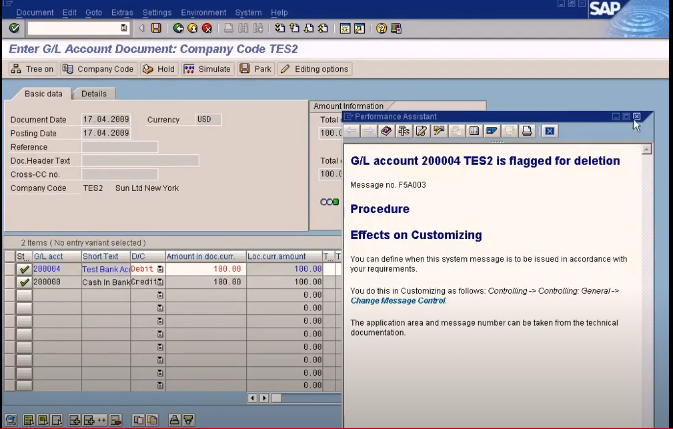The width and height of the screenshot is (673, 429).
Task: Click the filter funnel icon in bottom toolbar
Action: pyautogui.click(x=188, y=420)
